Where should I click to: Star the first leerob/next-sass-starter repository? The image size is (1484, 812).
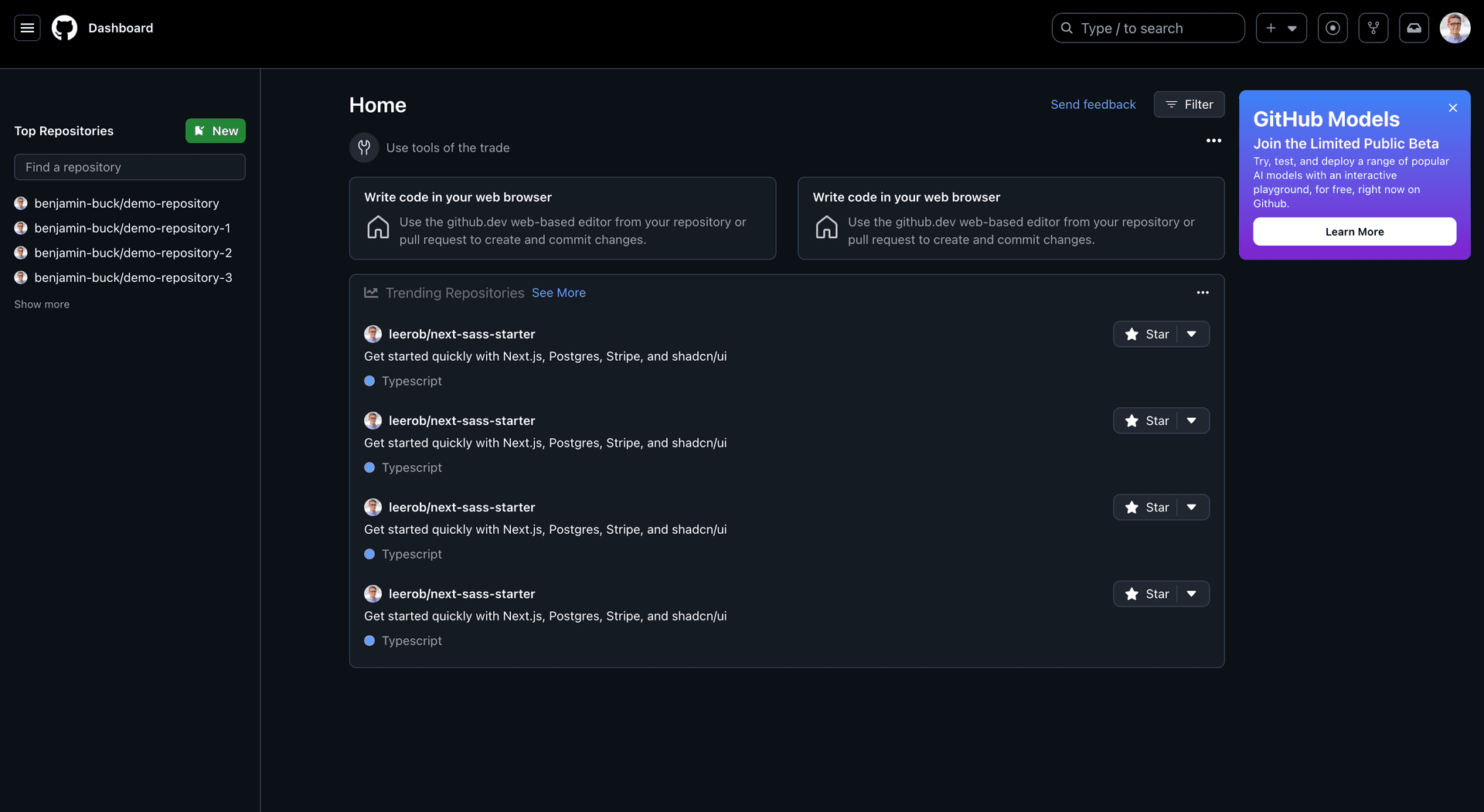[1146, 334]
